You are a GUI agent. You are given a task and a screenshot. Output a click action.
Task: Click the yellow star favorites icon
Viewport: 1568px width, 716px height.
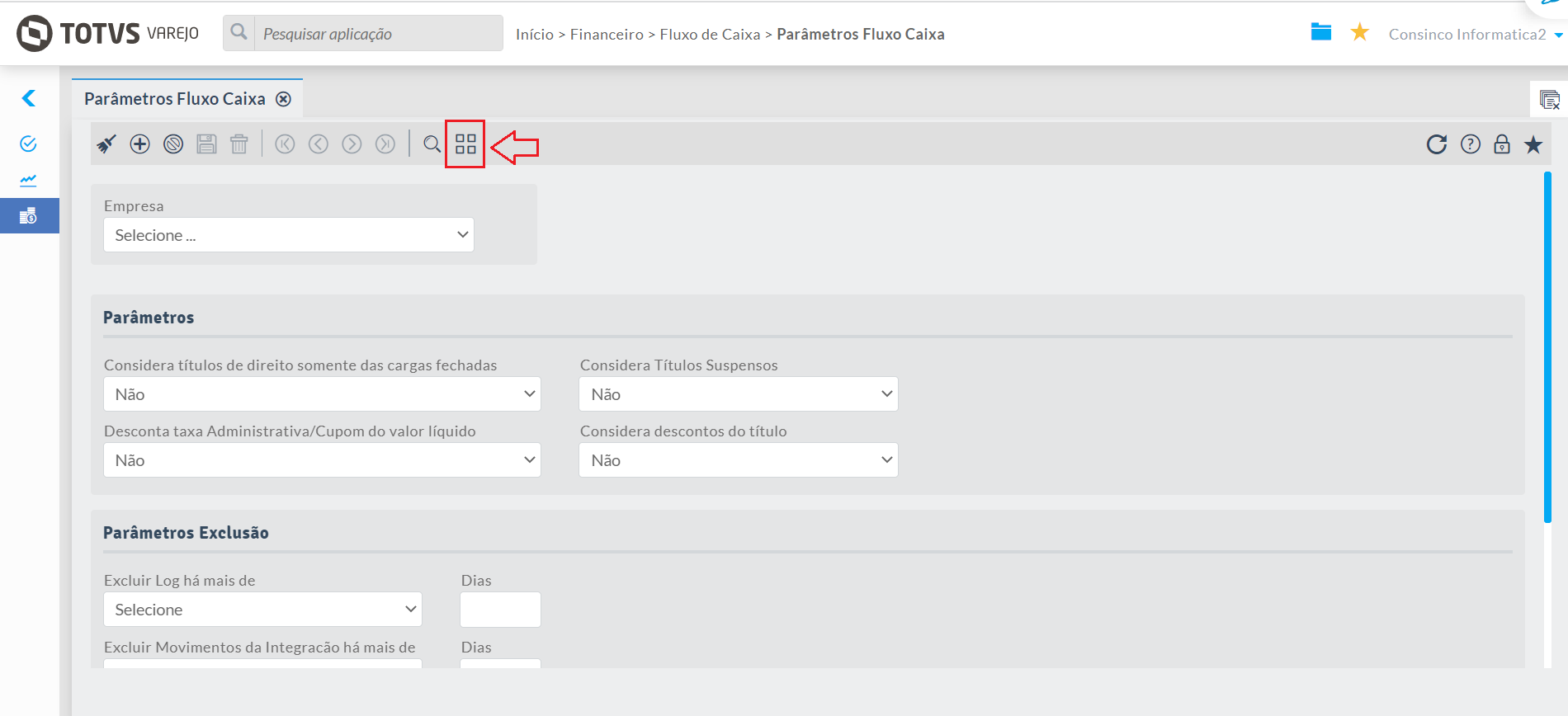[x=1360, y=32]
